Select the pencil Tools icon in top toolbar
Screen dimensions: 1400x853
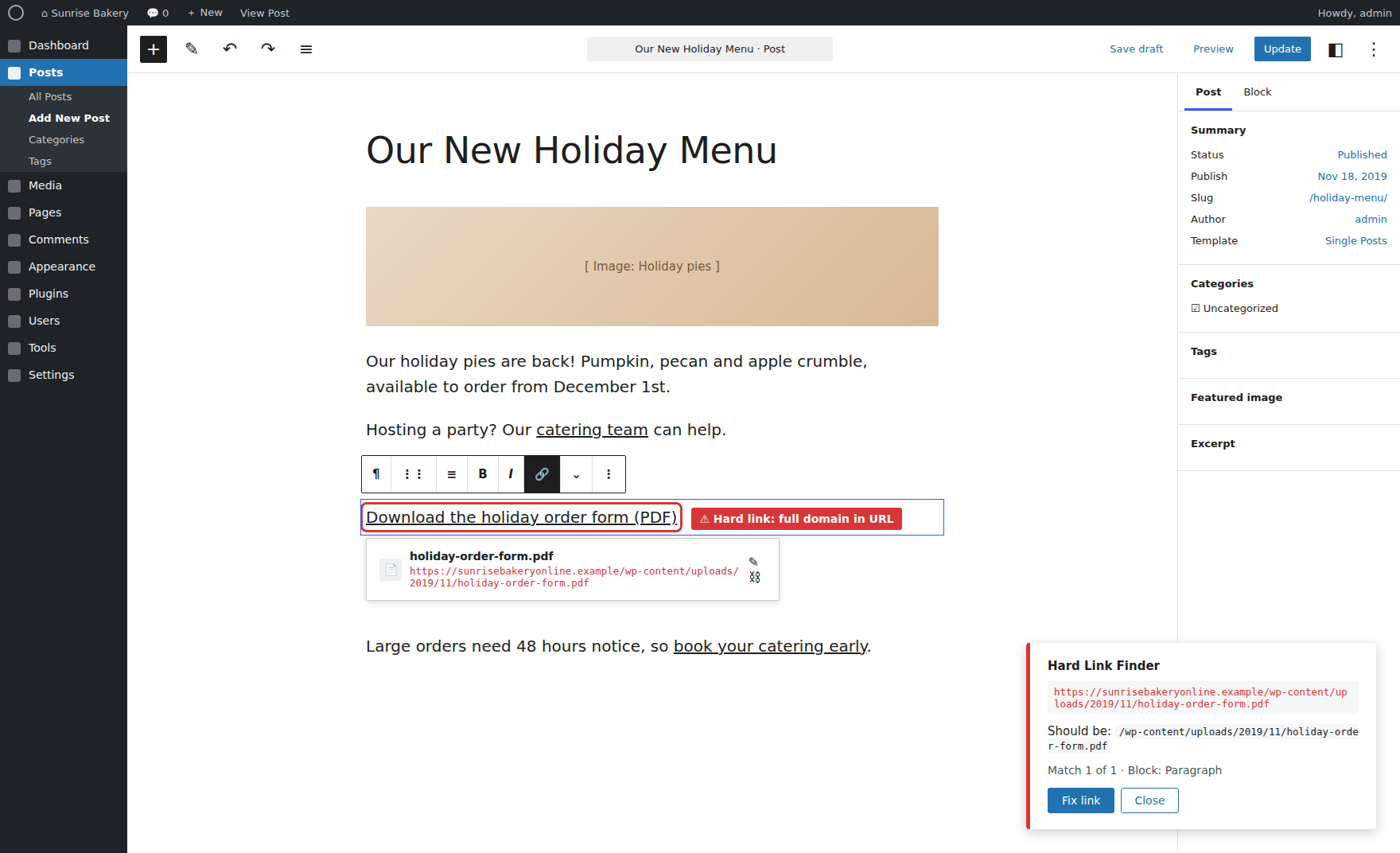coord(192,49)
